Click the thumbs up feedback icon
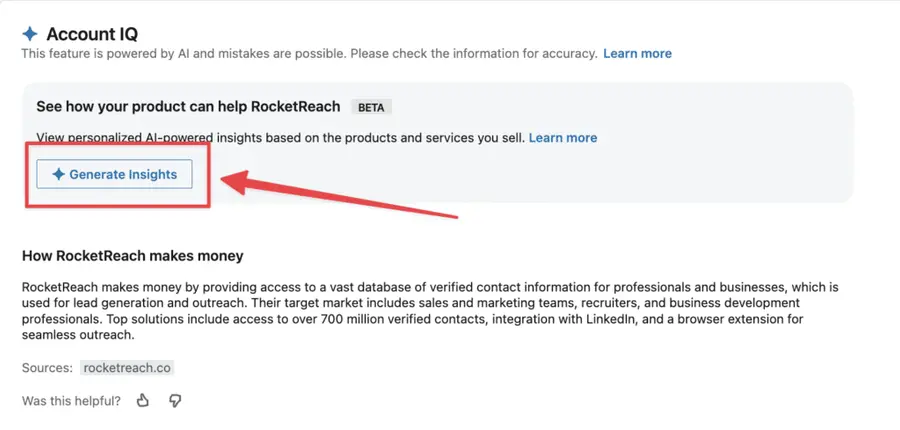The image size is (900, 430). tap(143, 400)
